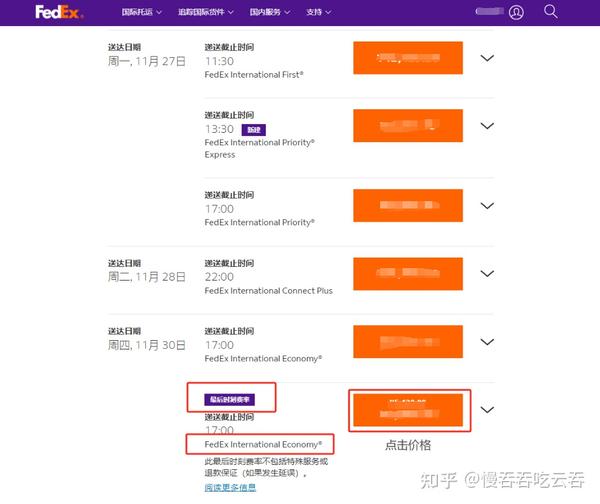
Task: Expand the 17:00 International Priority chevron
Action: 487,206
